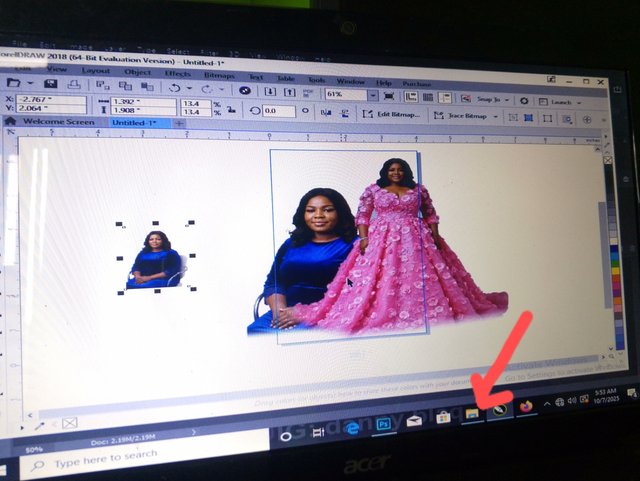The width and height of the screenshot is (640, 481).
Task: Toggle Show grid button
Action: point(428,97)
